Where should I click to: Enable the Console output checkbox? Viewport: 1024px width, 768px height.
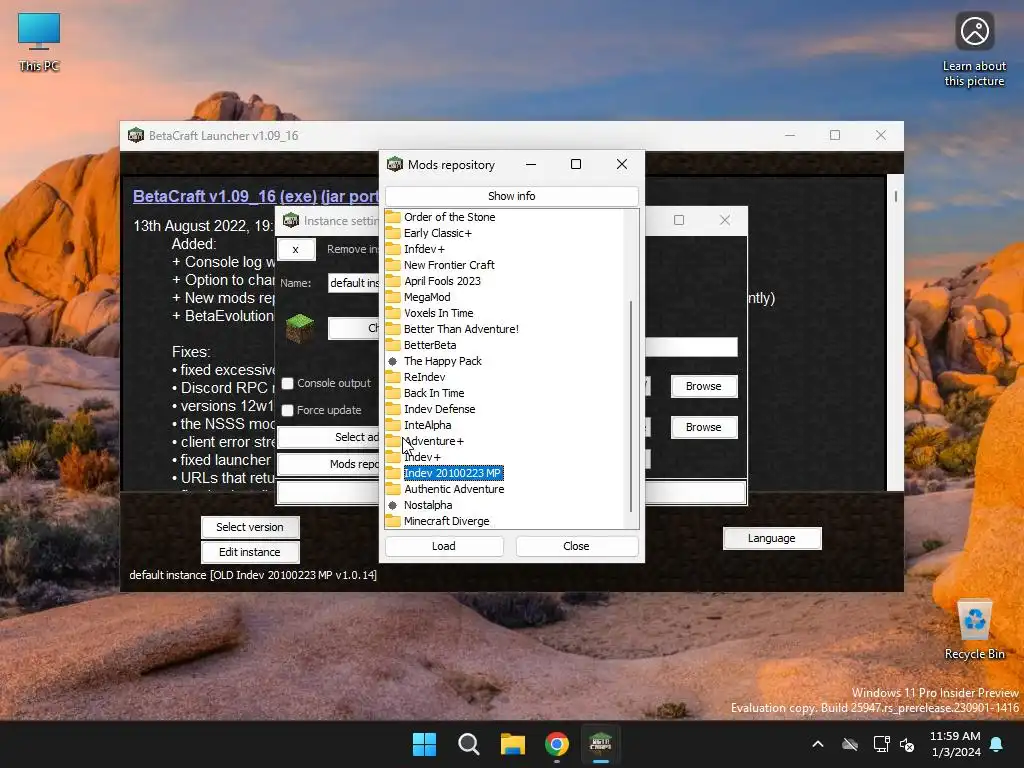pos(287,383)
